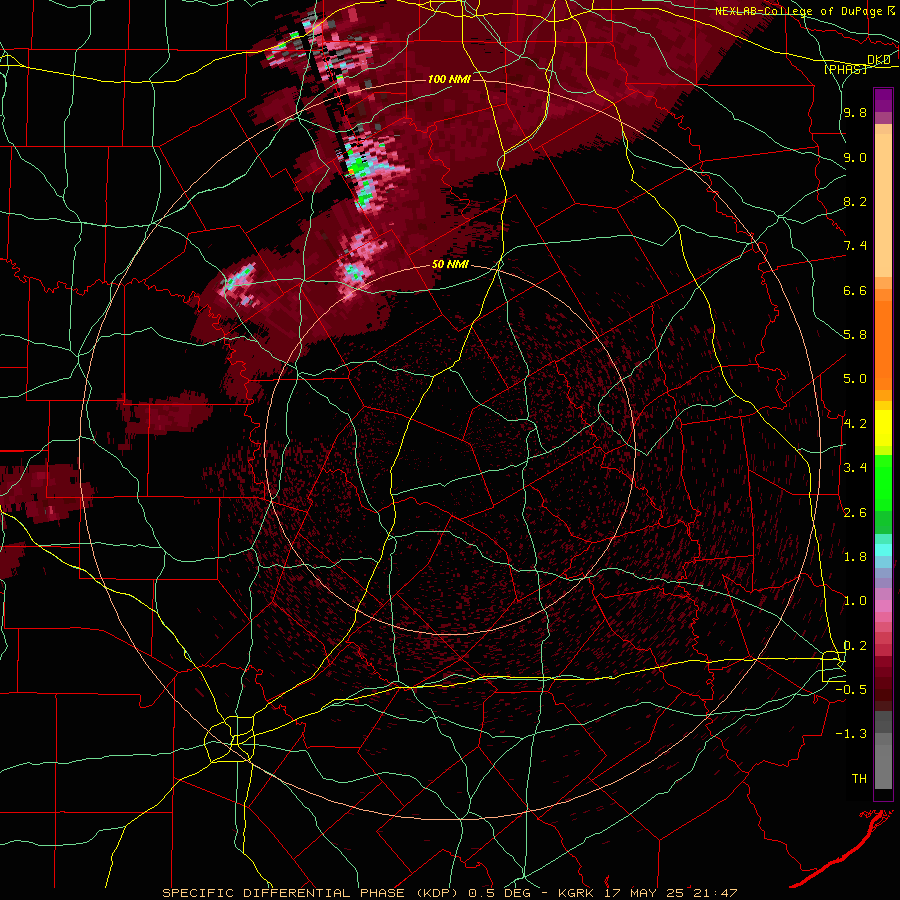Click the 0.2 scale value
Viewport: 900px width, 900px height.
coord(855,645)
